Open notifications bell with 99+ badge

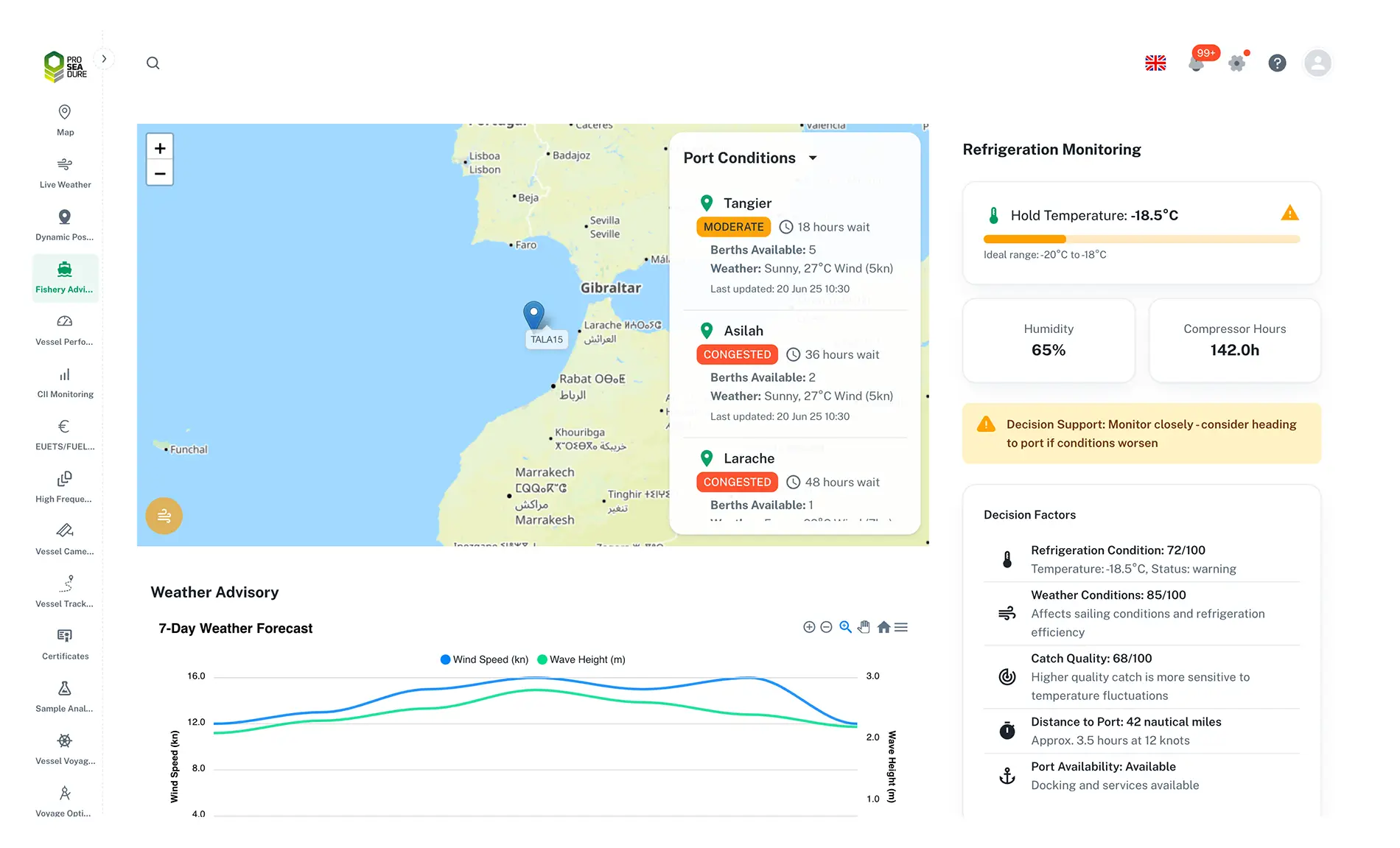(x=1197, y=62)
